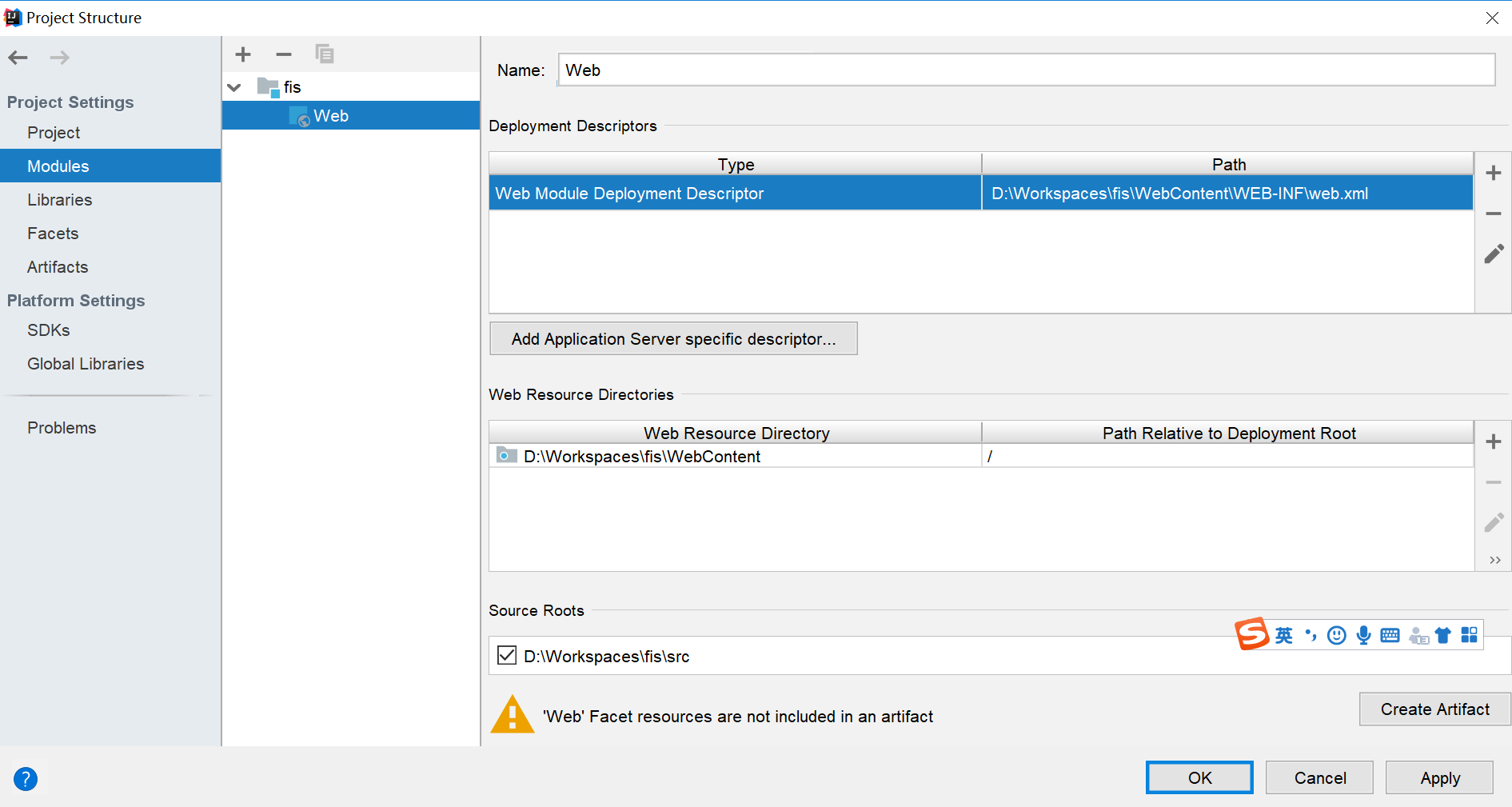The height and width of the screenshot is (807, 1512).
Task: Add a deployment descriptor with plus icon
Action: 1493,173
